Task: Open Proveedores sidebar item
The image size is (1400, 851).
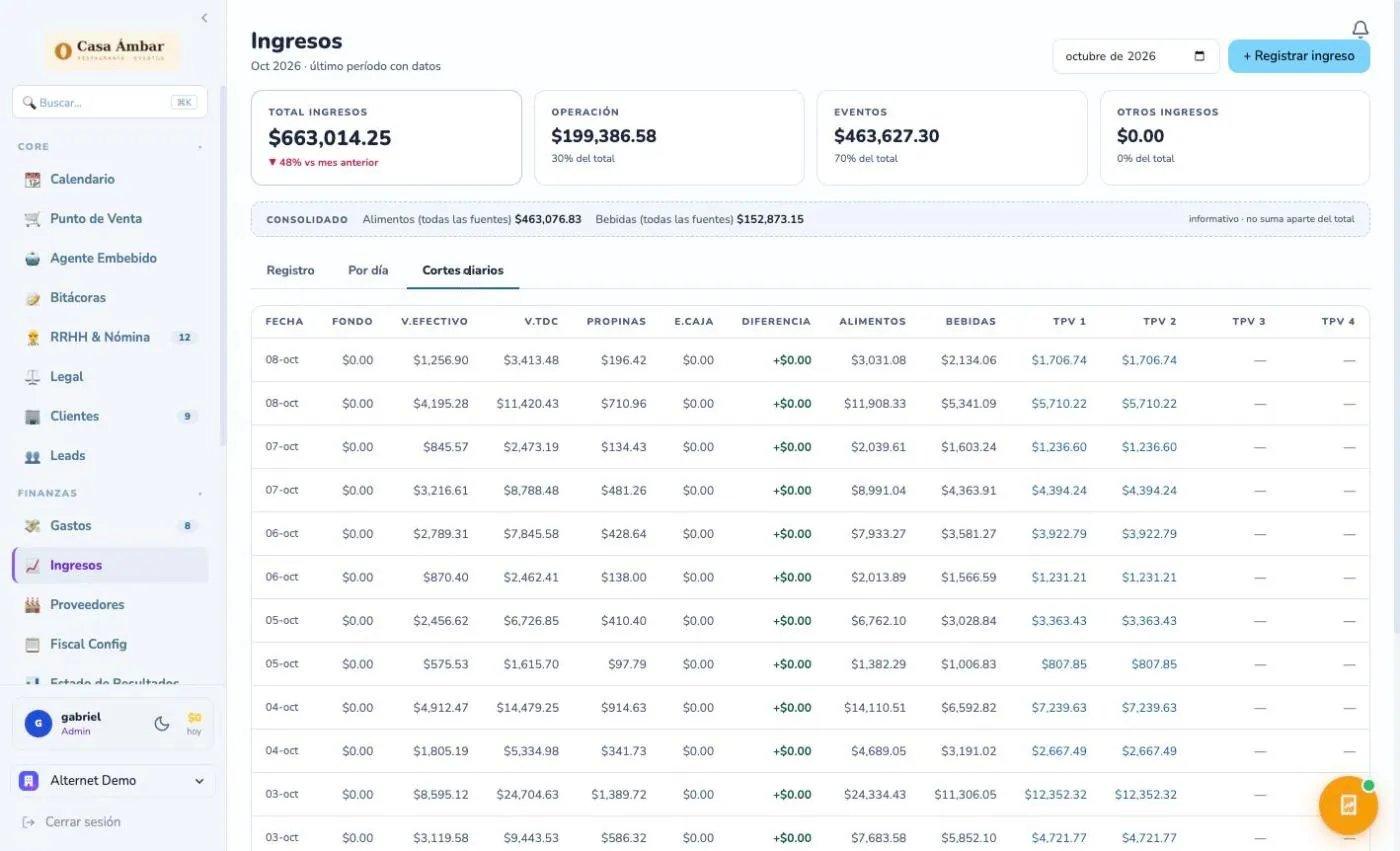Action: click(x=110, y=605)
